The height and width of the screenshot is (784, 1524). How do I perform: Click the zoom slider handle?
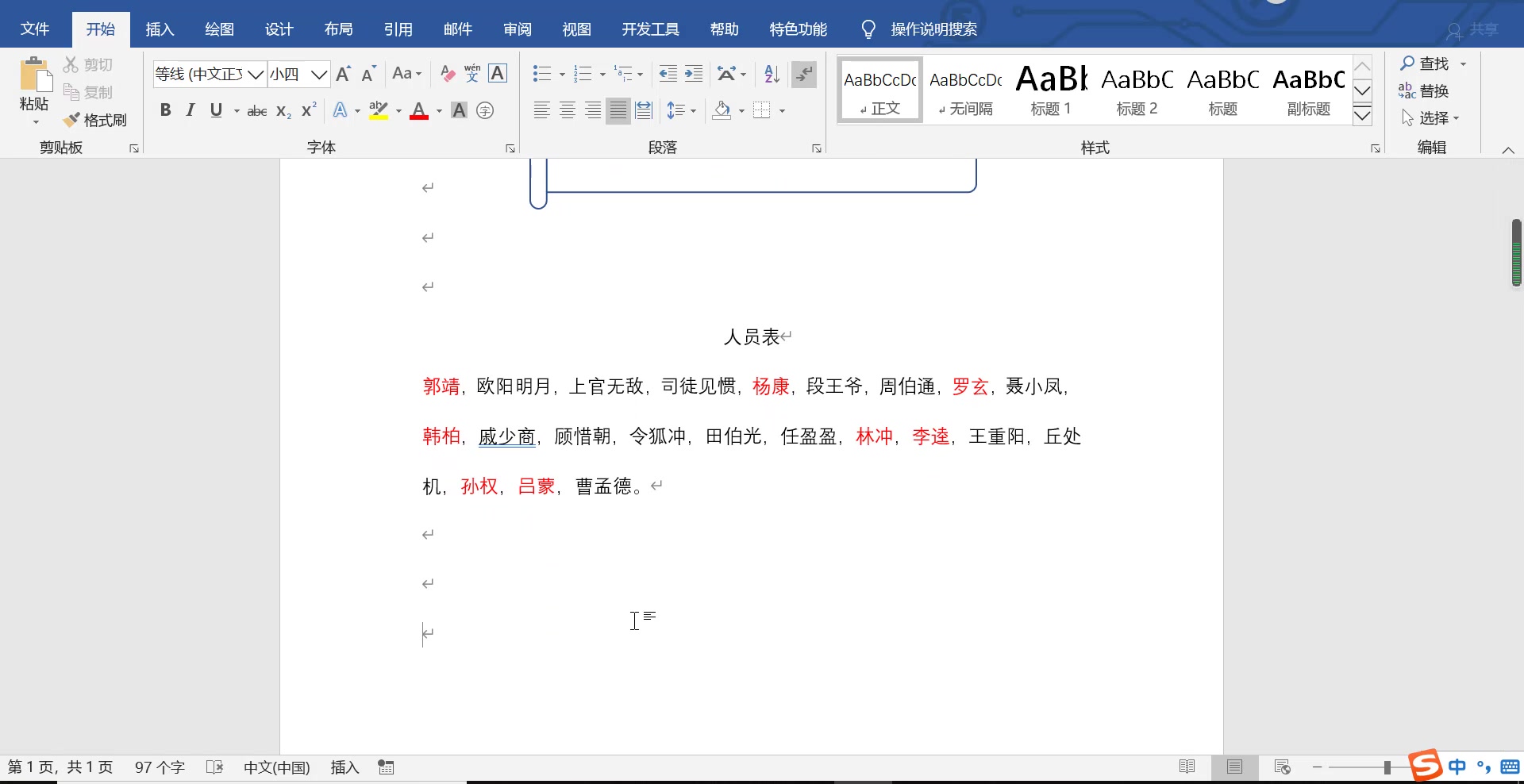[x=1387, y=767]
